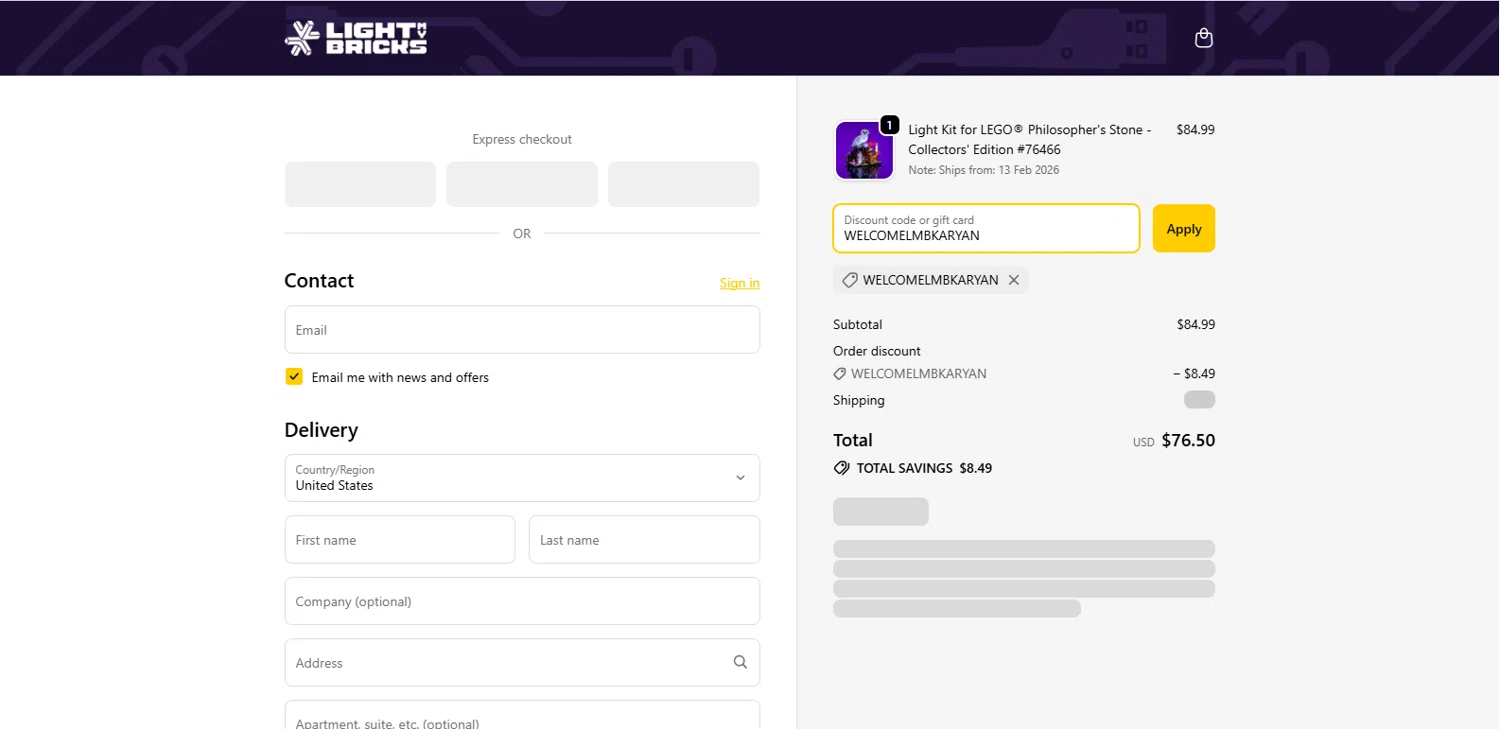Click the address search magnifier icon
Screen dimensions: 1500x729
[740, 662]
